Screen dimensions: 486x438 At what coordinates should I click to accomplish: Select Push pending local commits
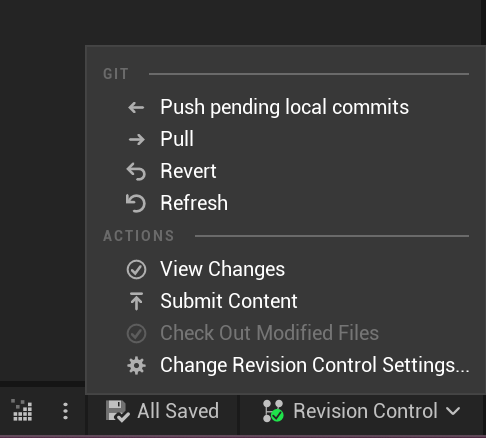point(285,107)
